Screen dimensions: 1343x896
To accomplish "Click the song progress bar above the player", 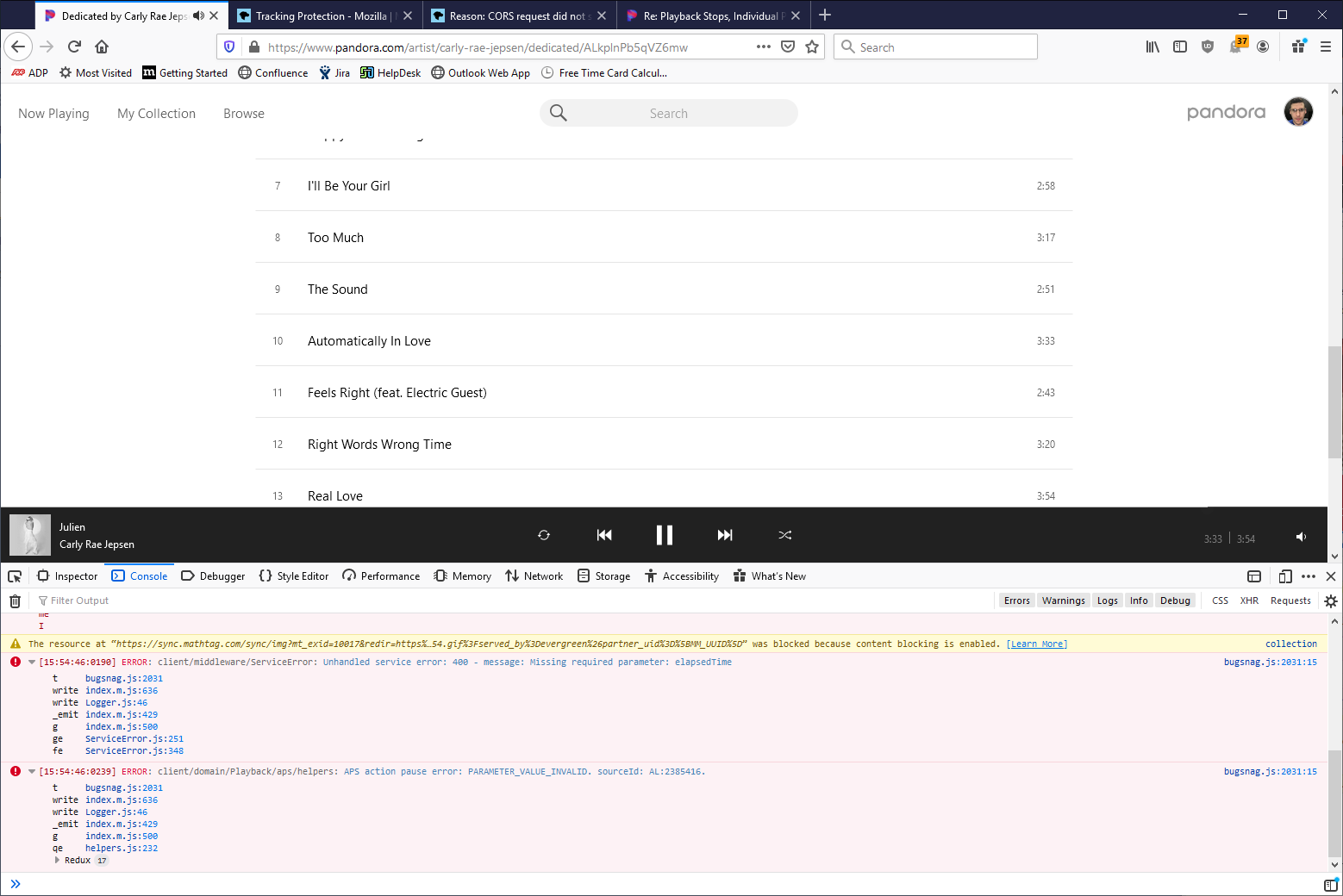I will coord(603,507).
